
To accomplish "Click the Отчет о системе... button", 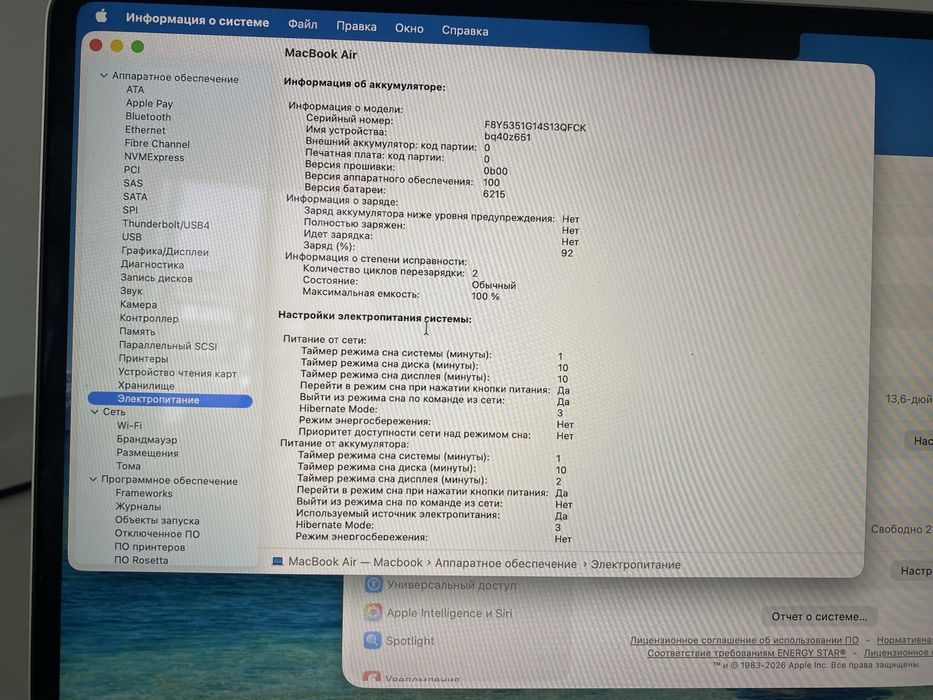I will tap(819, 617).
